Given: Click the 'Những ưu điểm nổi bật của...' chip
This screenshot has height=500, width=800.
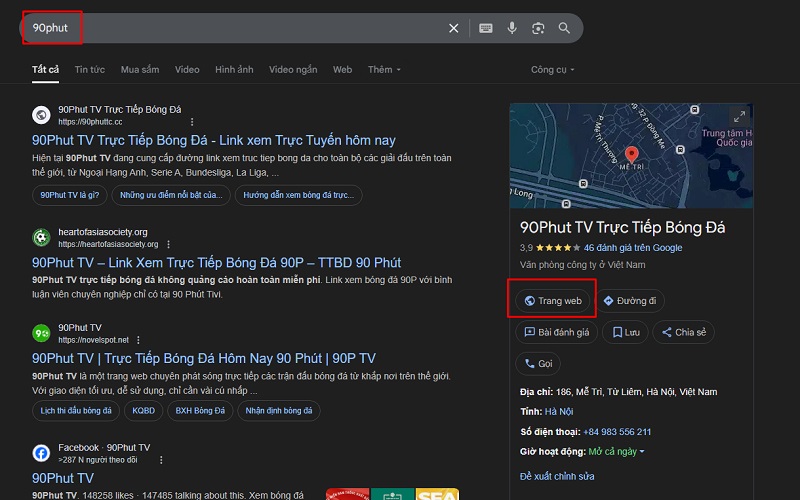Looking at the screenshot, I should pyautogui.click(x=171, y=195).
